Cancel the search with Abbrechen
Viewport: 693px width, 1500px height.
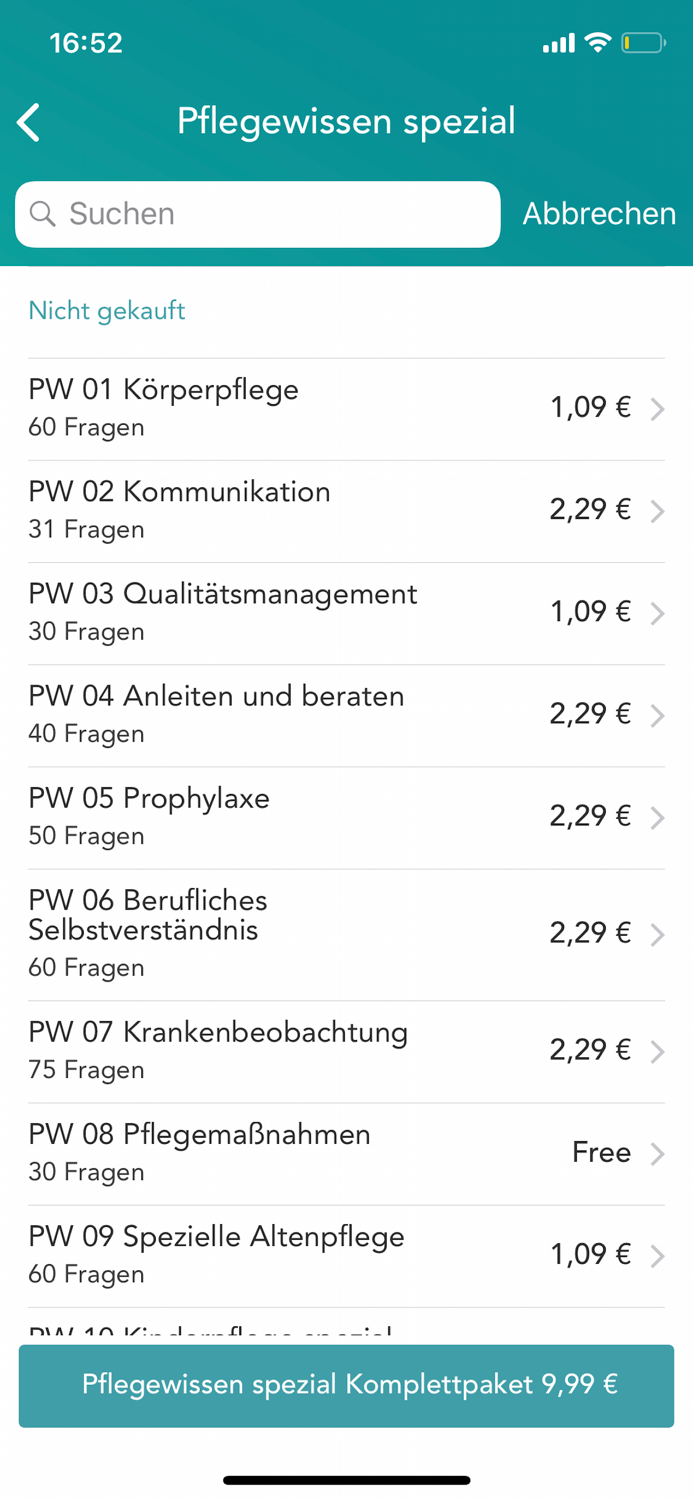pos(599,213)
